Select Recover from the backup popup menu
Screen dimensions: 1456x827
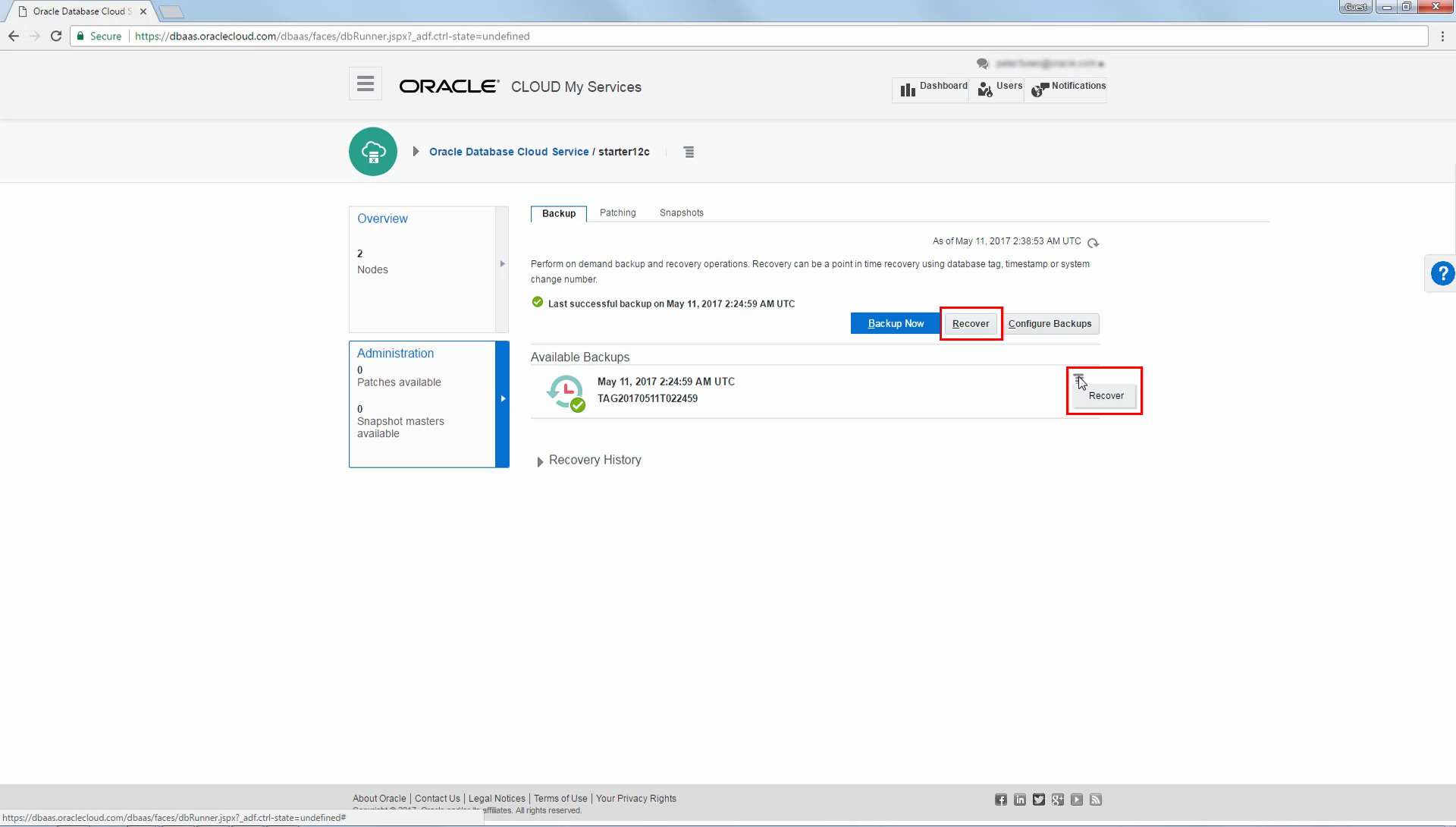1106,395
